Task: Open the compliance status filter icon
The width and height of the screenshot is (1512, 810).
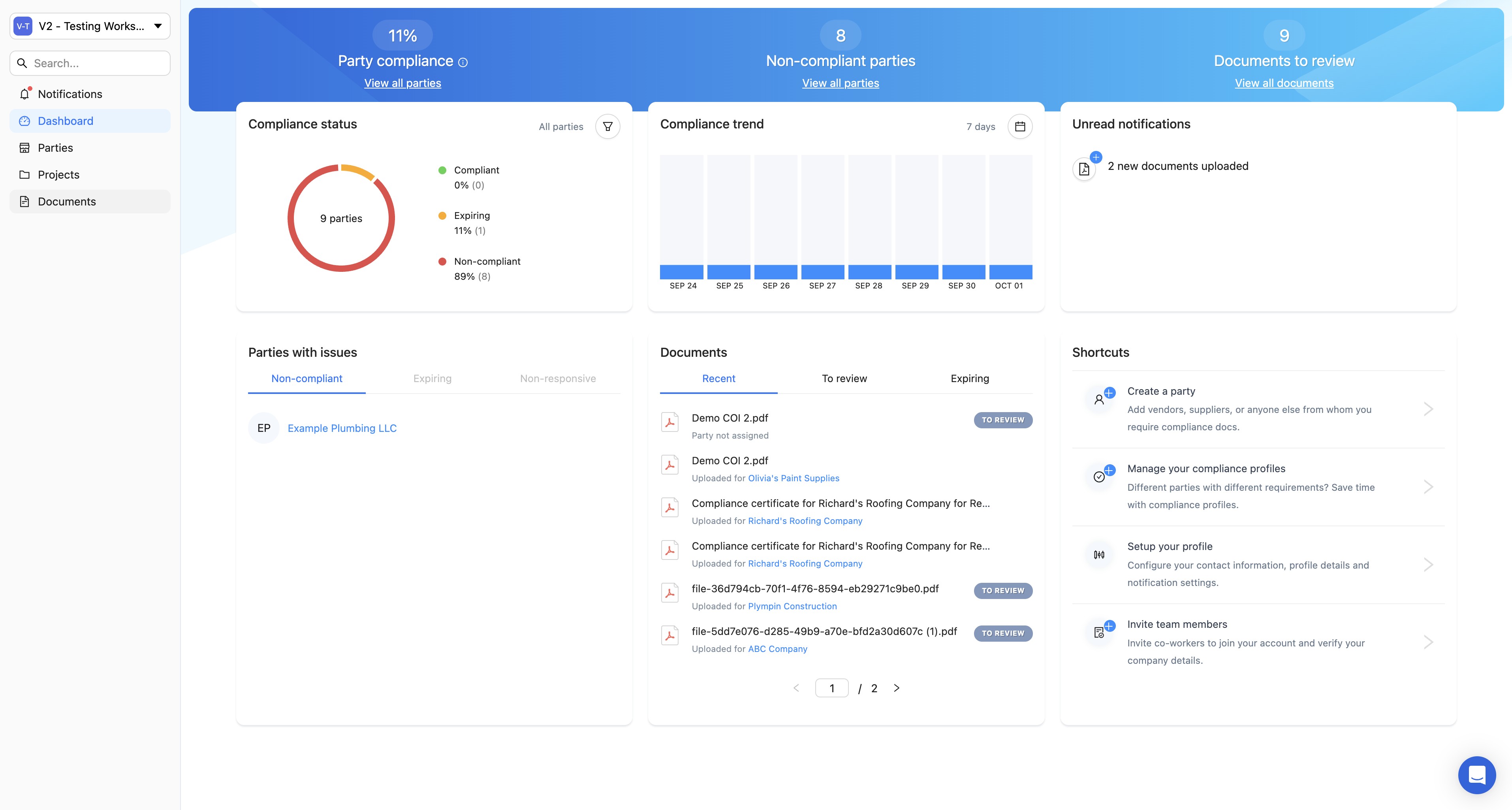Action: (x=607, y=126)
